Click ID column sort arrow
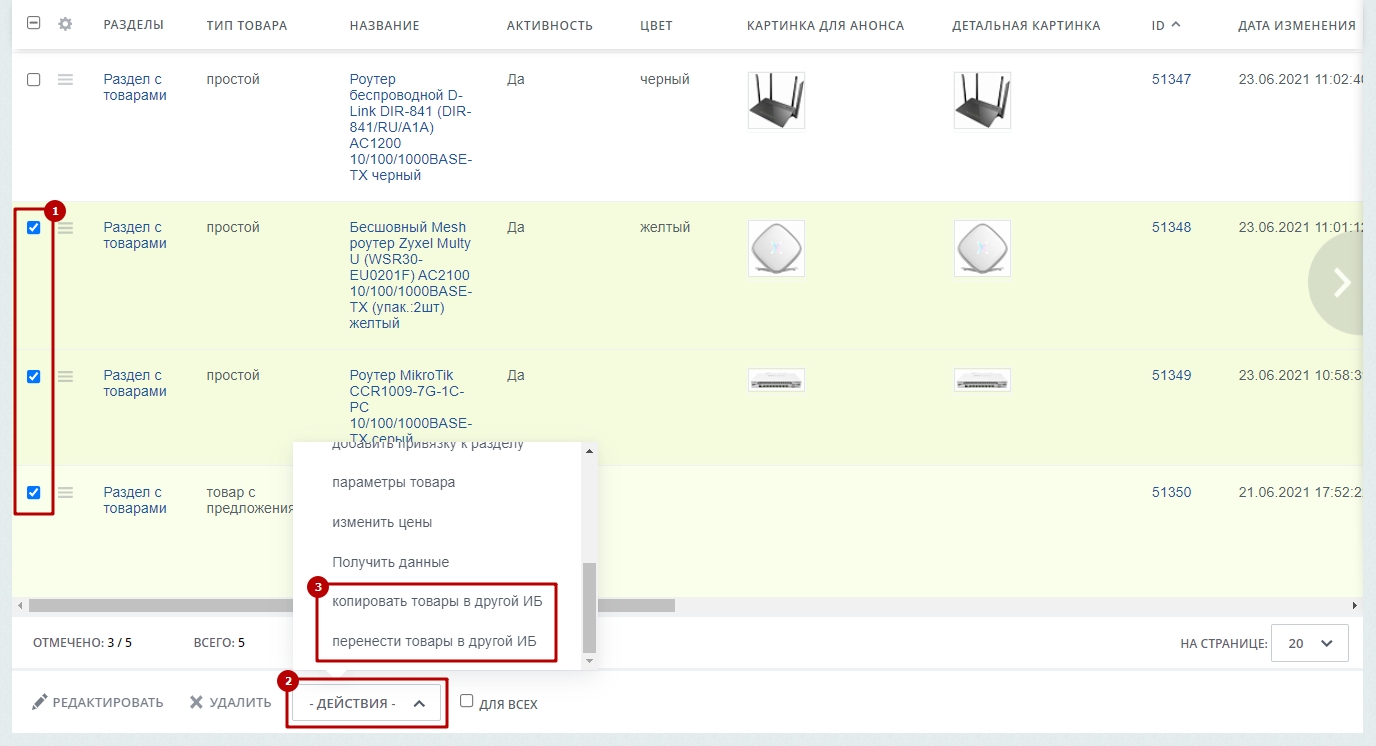This screenshot has width=1376, height=746. point(1175,24)
